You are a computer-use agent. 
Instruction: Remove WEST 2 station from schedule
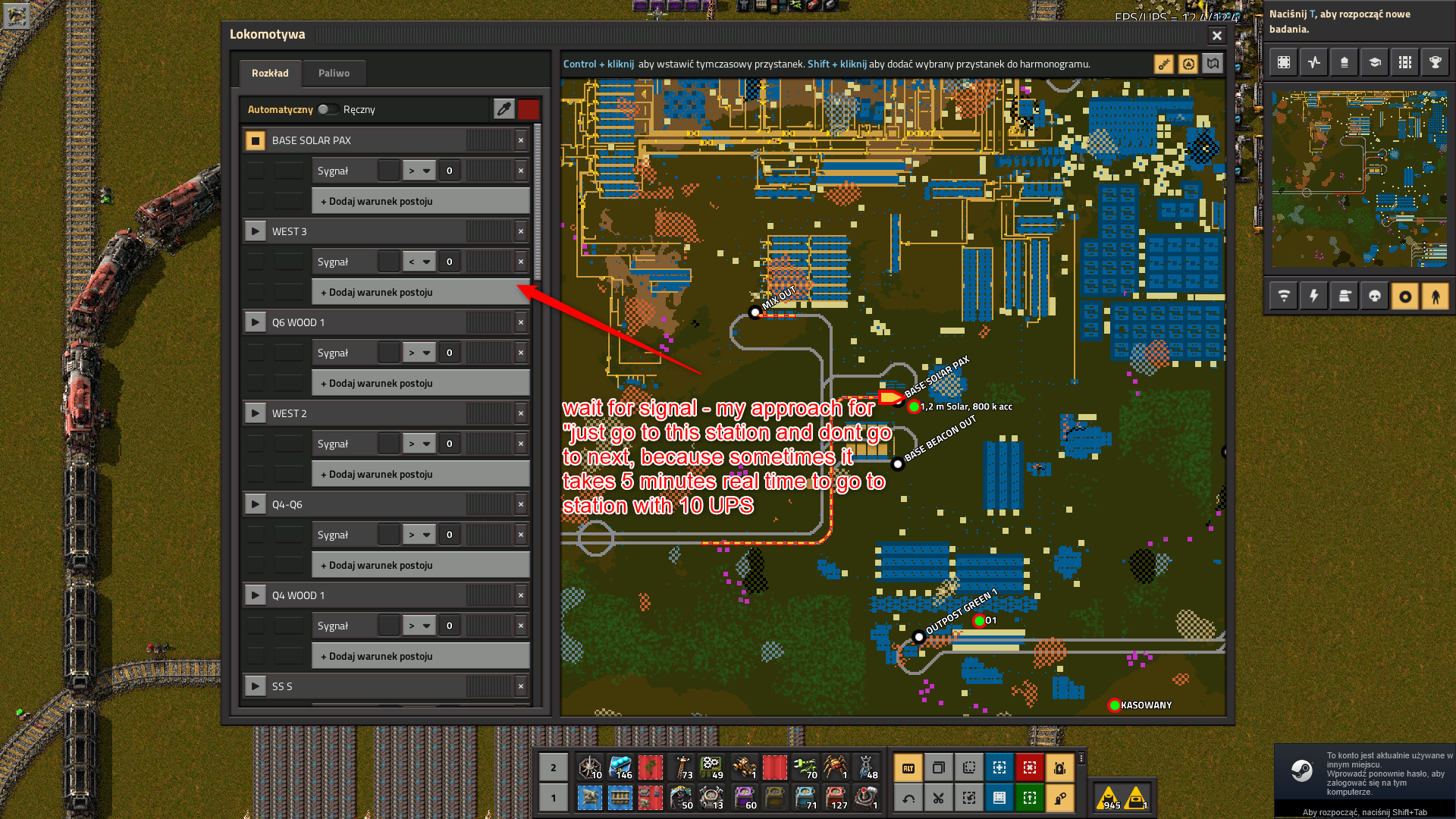pos(521,413)
